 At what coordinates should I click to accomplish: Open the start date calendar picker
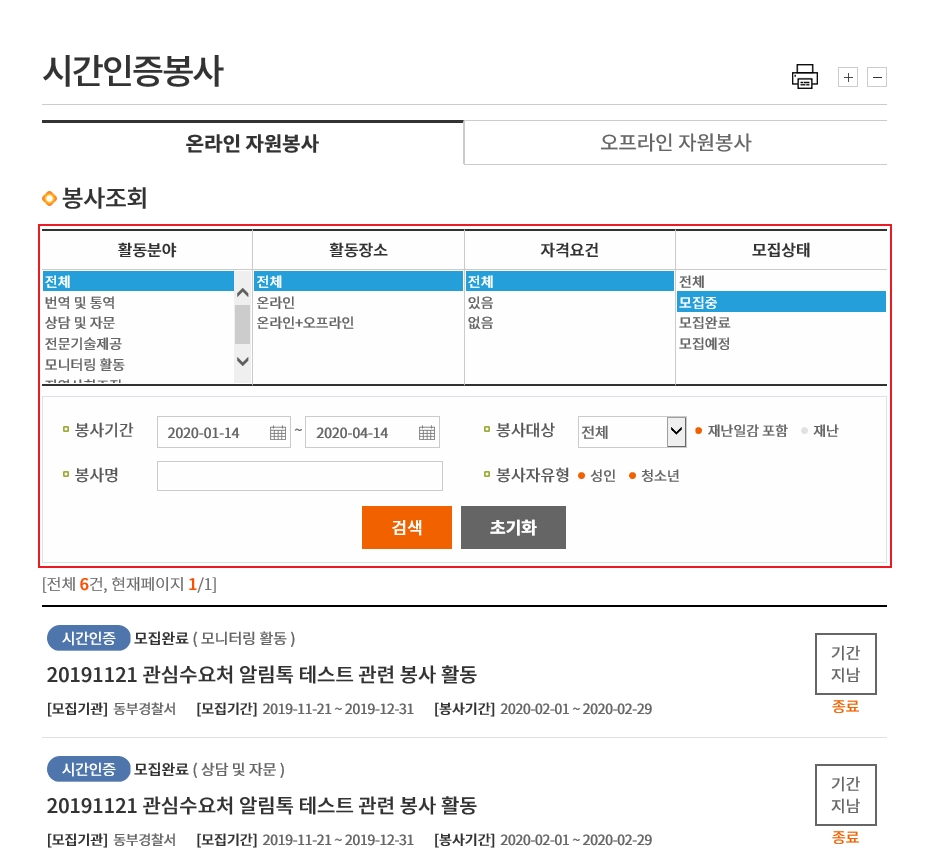pyautogui.click(x=278, y=433)
